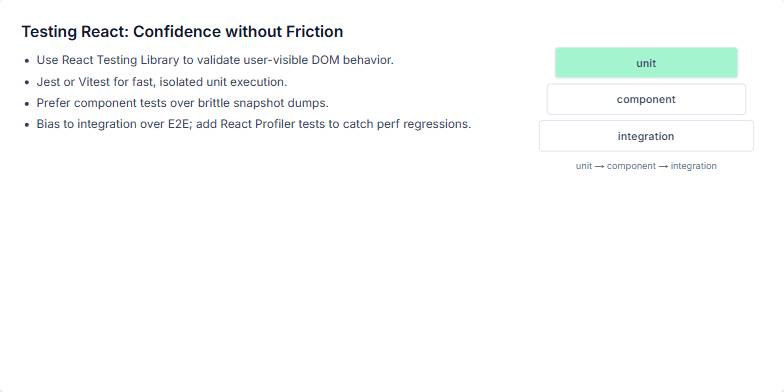Click the phrase React Profiler in last bullet
784x392 pixels.
(x=258, y=124)
